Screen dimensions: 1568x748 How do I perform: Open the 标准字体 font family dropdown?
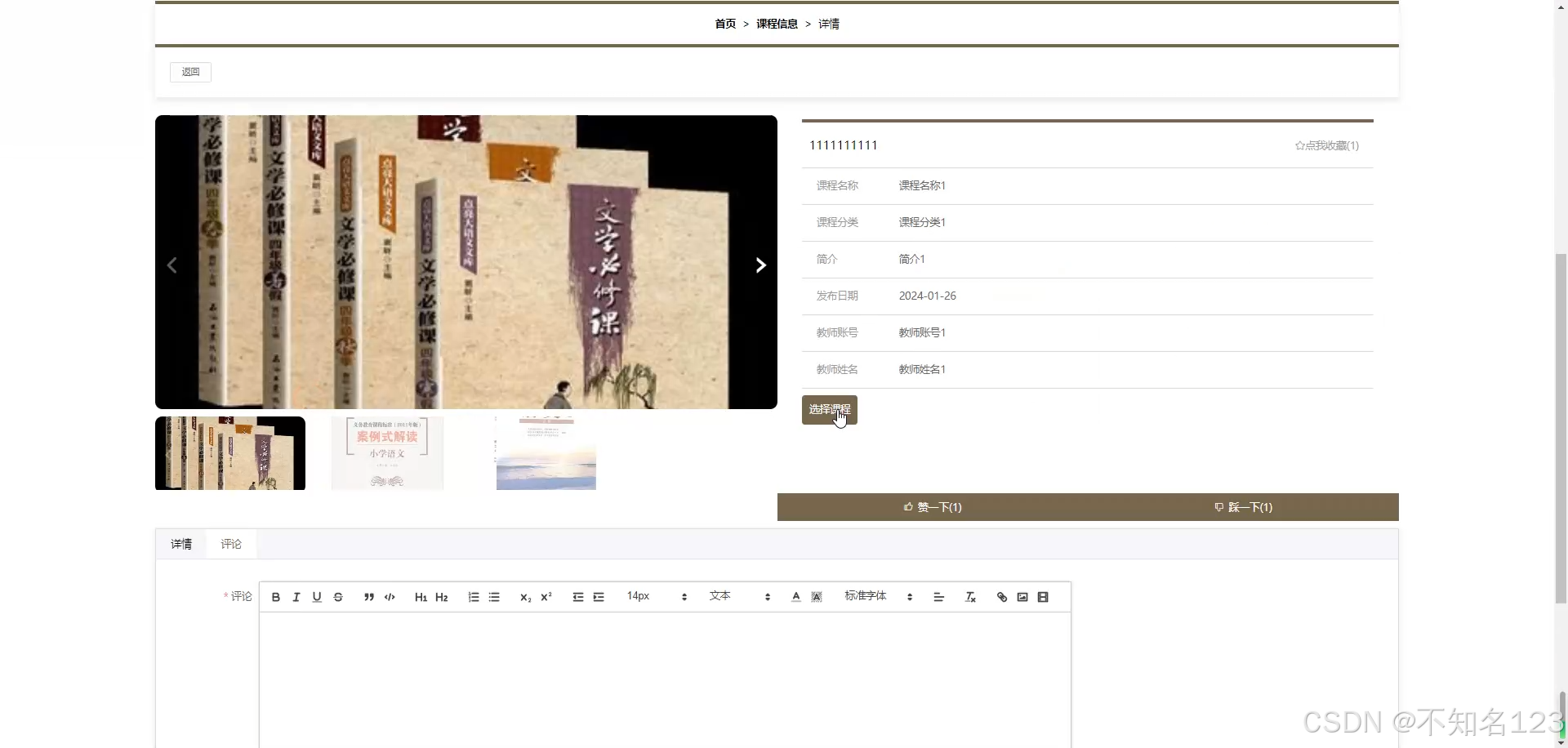879,597
